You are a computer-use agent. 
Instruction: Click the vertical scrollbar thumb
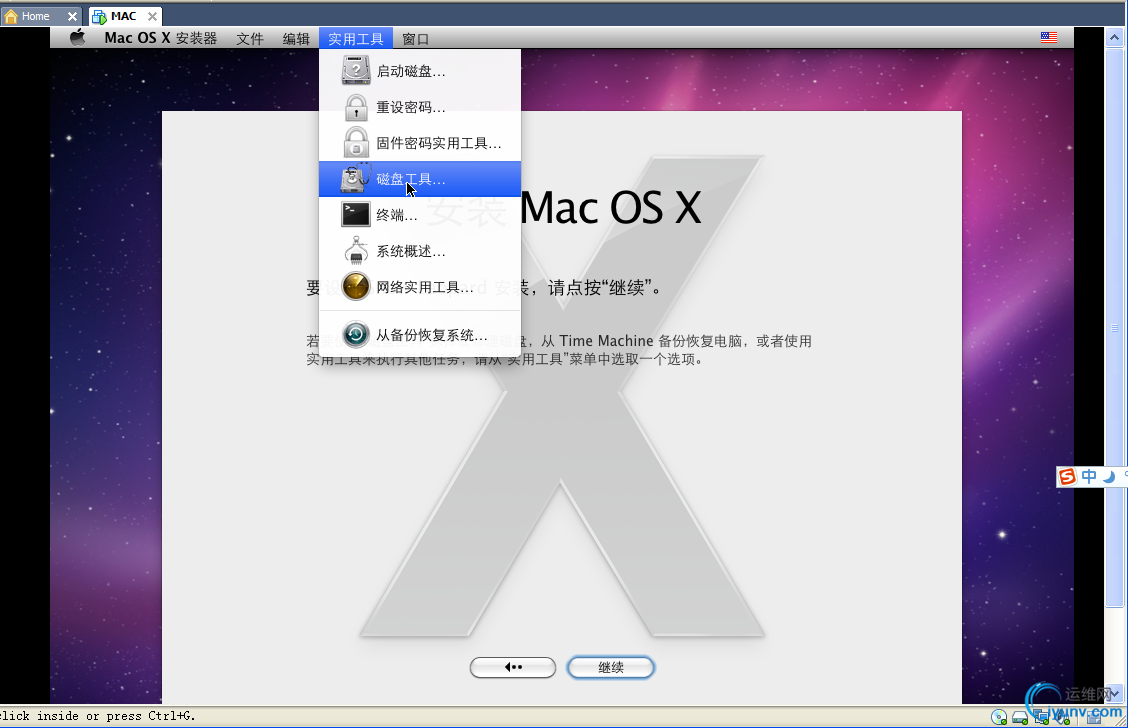(x=1115, y=327)
